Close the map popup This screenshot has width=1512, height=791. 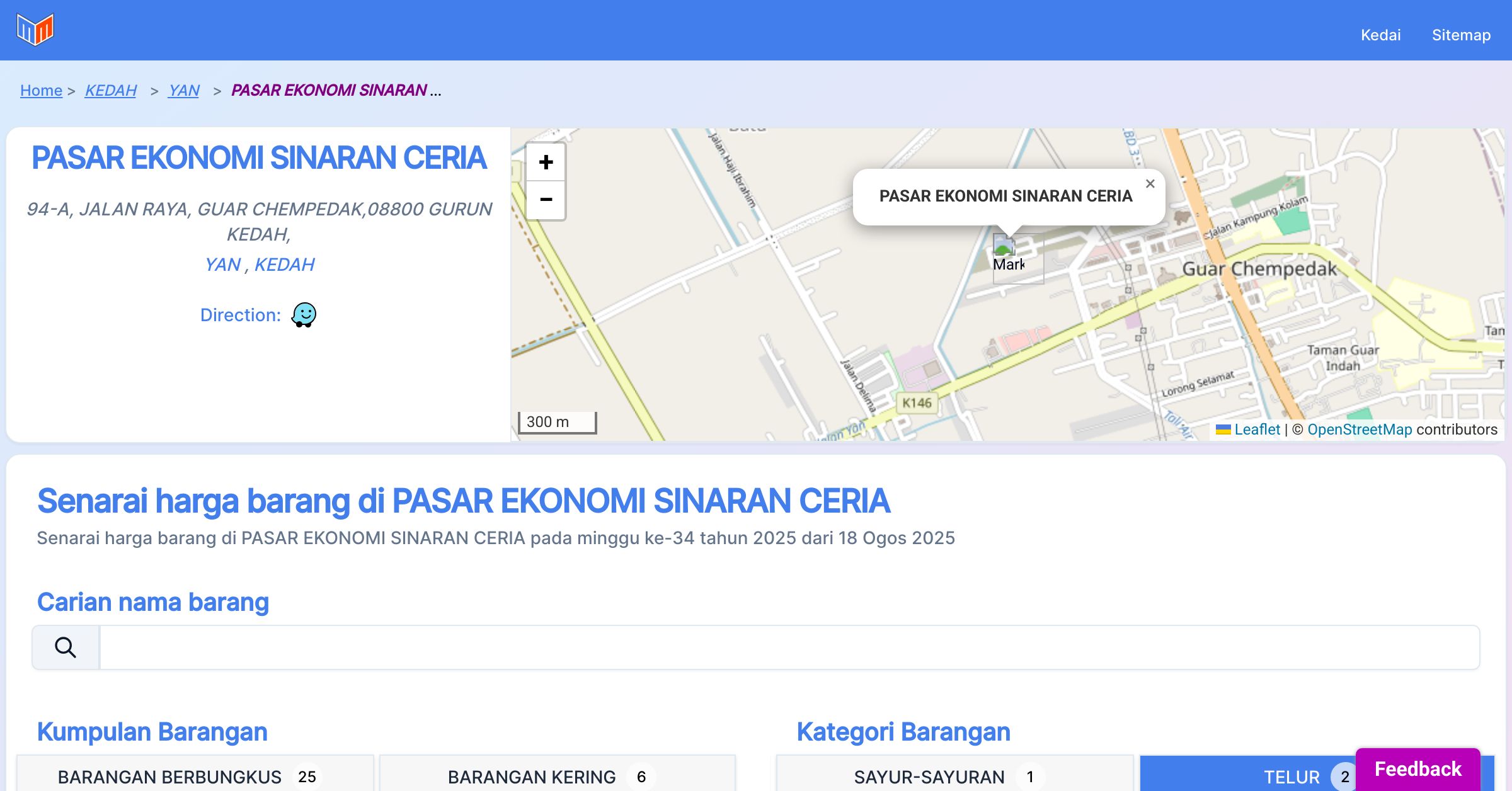pos(1150,184)
